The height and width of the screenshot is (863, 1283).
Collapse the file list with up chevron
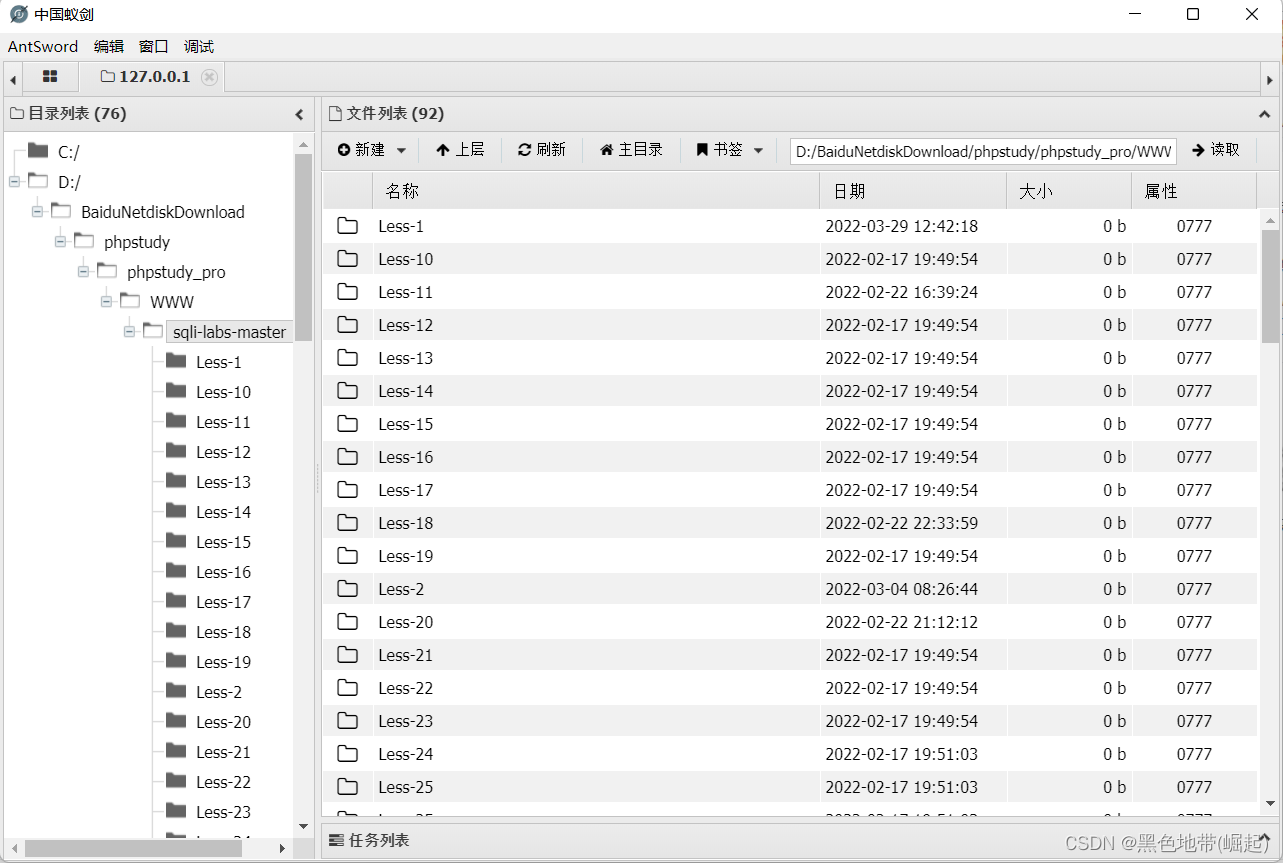coord(1264,113)
